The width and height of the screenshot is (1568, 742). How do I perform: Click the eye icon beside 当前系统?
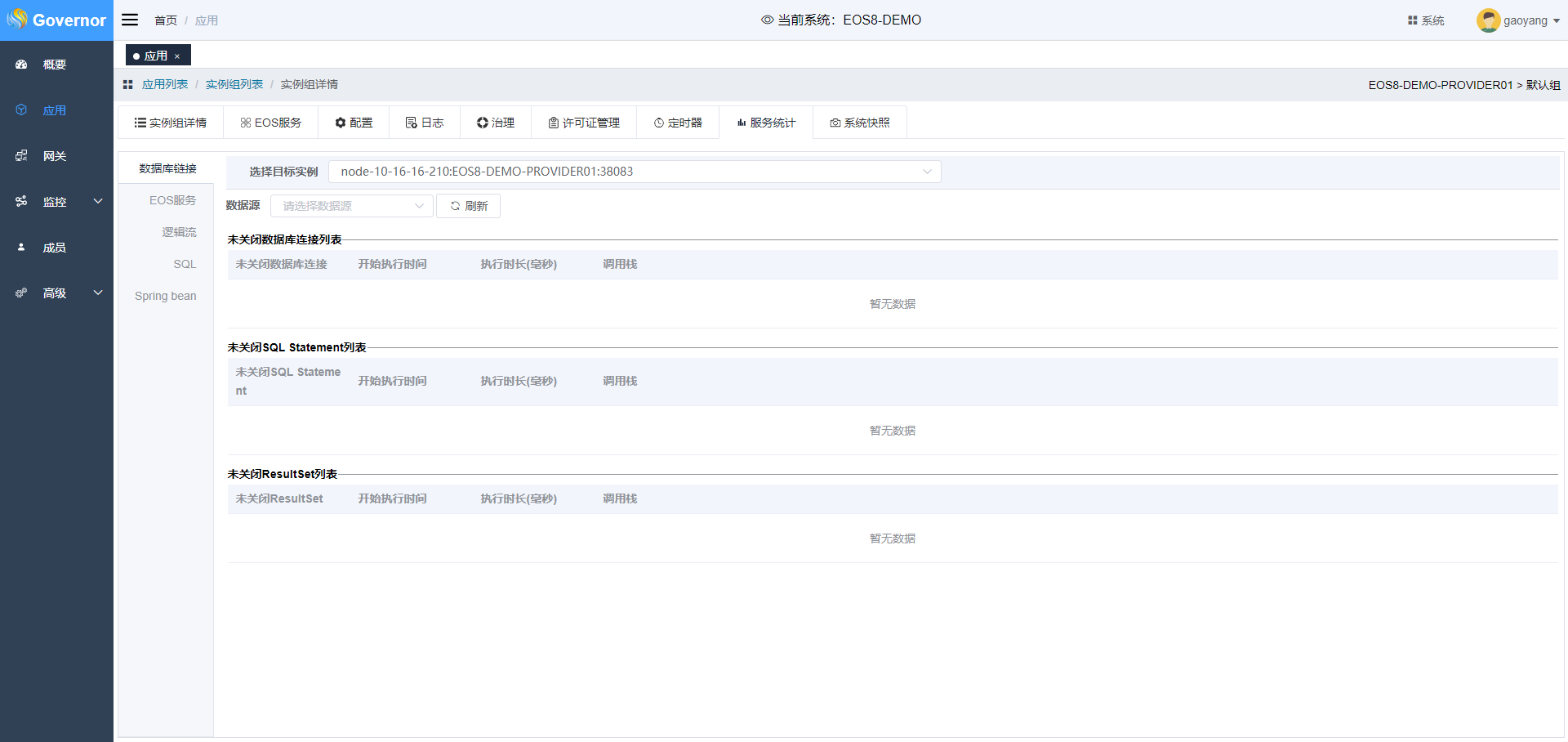pos(767,20)
